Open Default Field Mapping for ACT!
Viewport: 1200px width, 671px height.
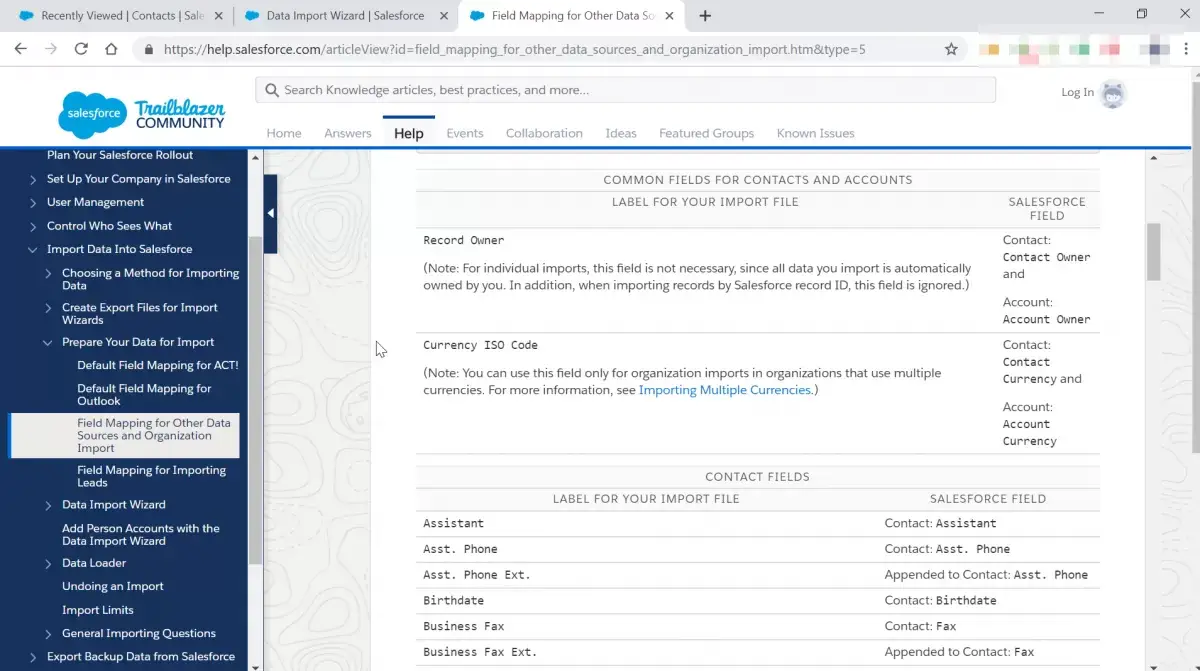[x=157, y=365]
